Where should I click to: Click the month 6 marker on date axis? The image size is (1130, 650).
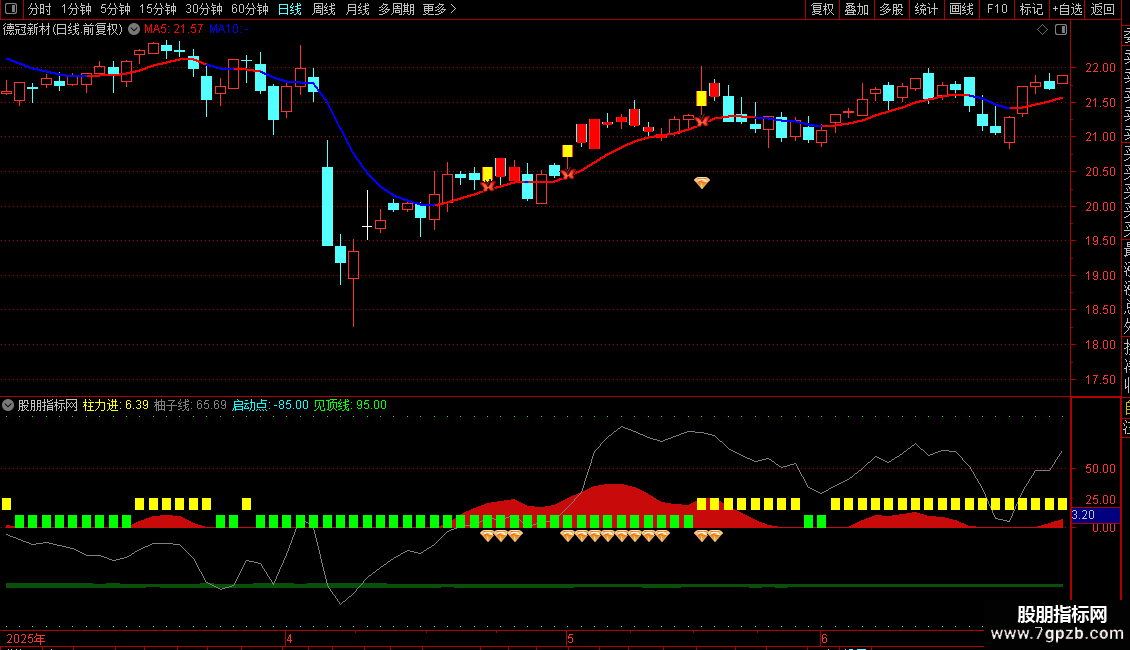click(x=824, y=638)
